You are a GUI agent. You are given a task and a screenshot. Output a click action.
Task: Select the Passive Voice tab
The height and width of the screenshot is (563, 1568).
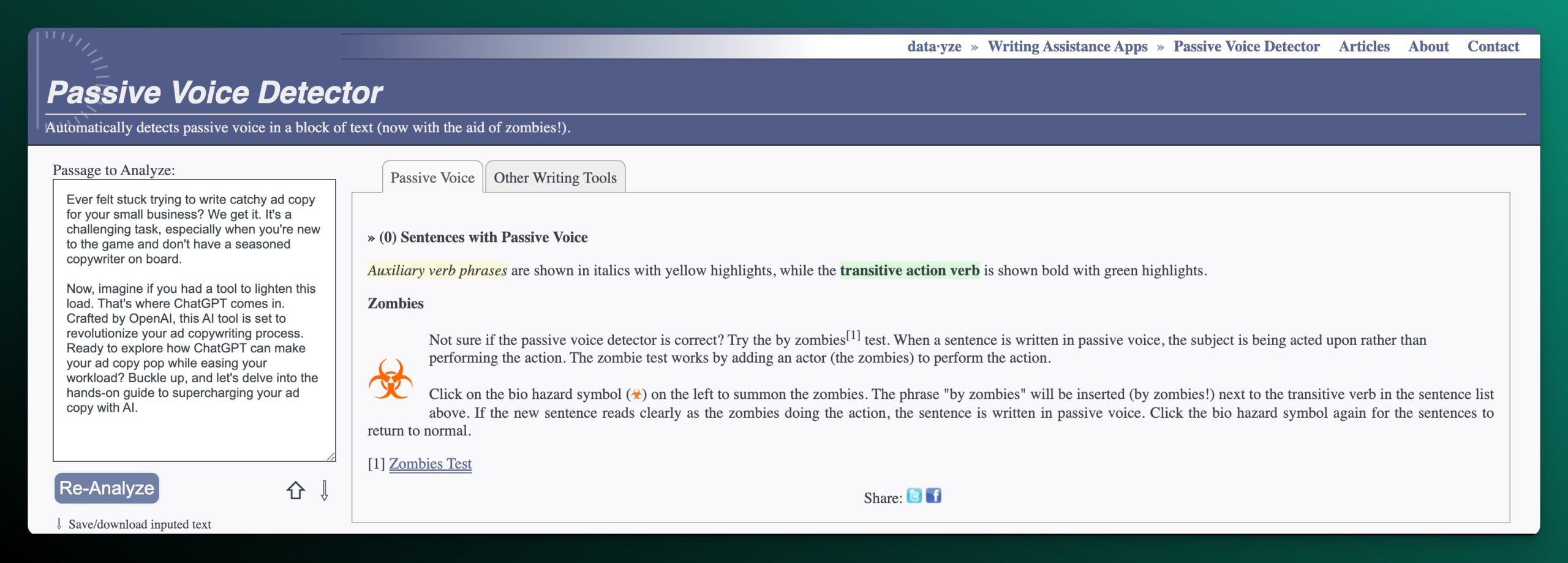click(432, 178)
